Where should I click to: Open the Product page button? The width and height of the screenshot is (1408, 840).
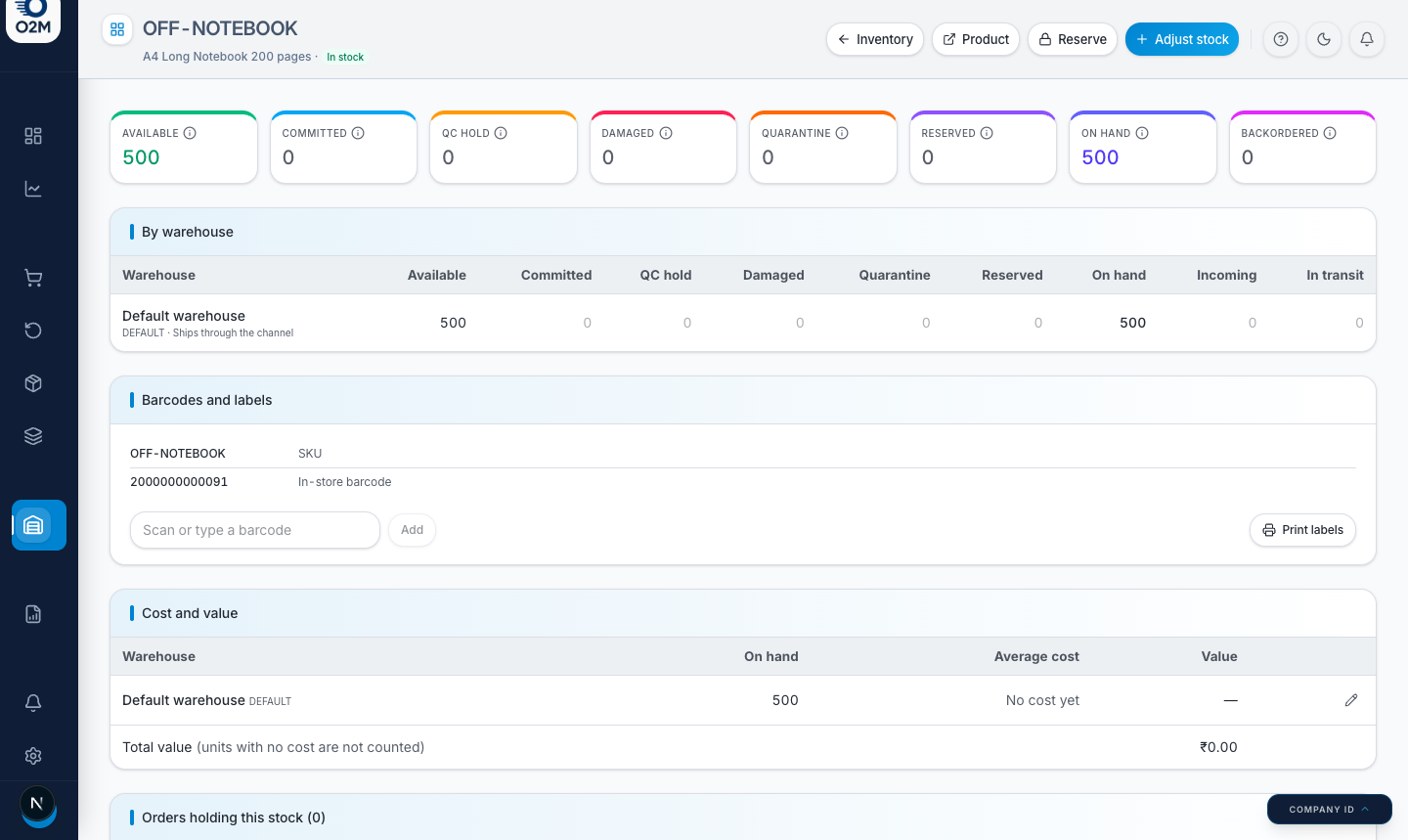click(x=976, y=39)
